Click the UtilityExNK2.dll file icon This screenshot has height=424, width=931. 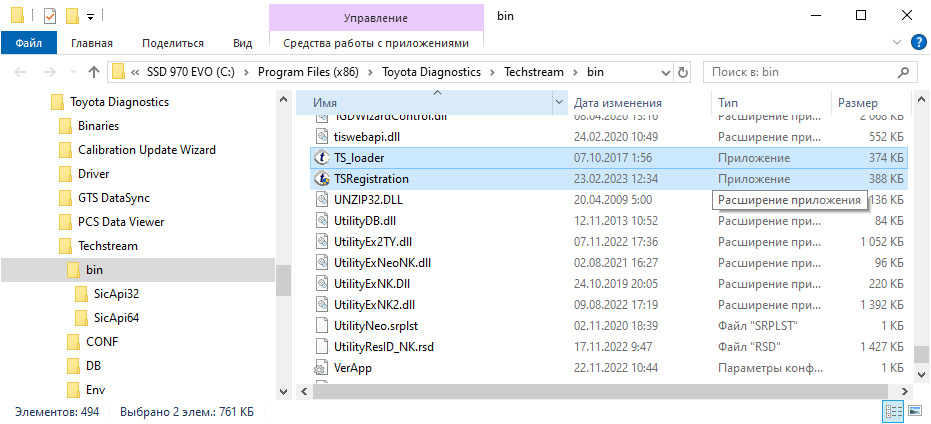pos(321,305)
